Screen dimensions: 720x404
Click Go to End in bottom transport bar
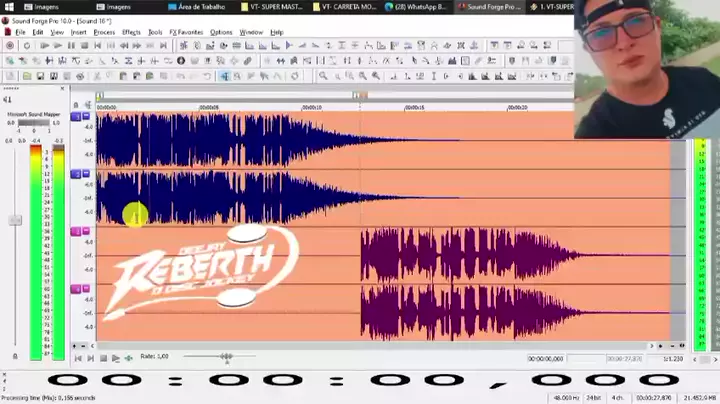pos(90,358)
